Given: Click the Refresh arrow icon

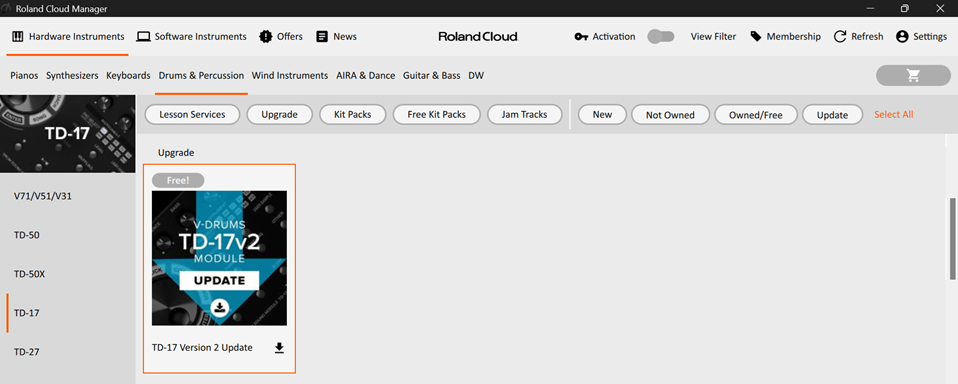Looking at the screenshot, I should (x=840, y=37).
